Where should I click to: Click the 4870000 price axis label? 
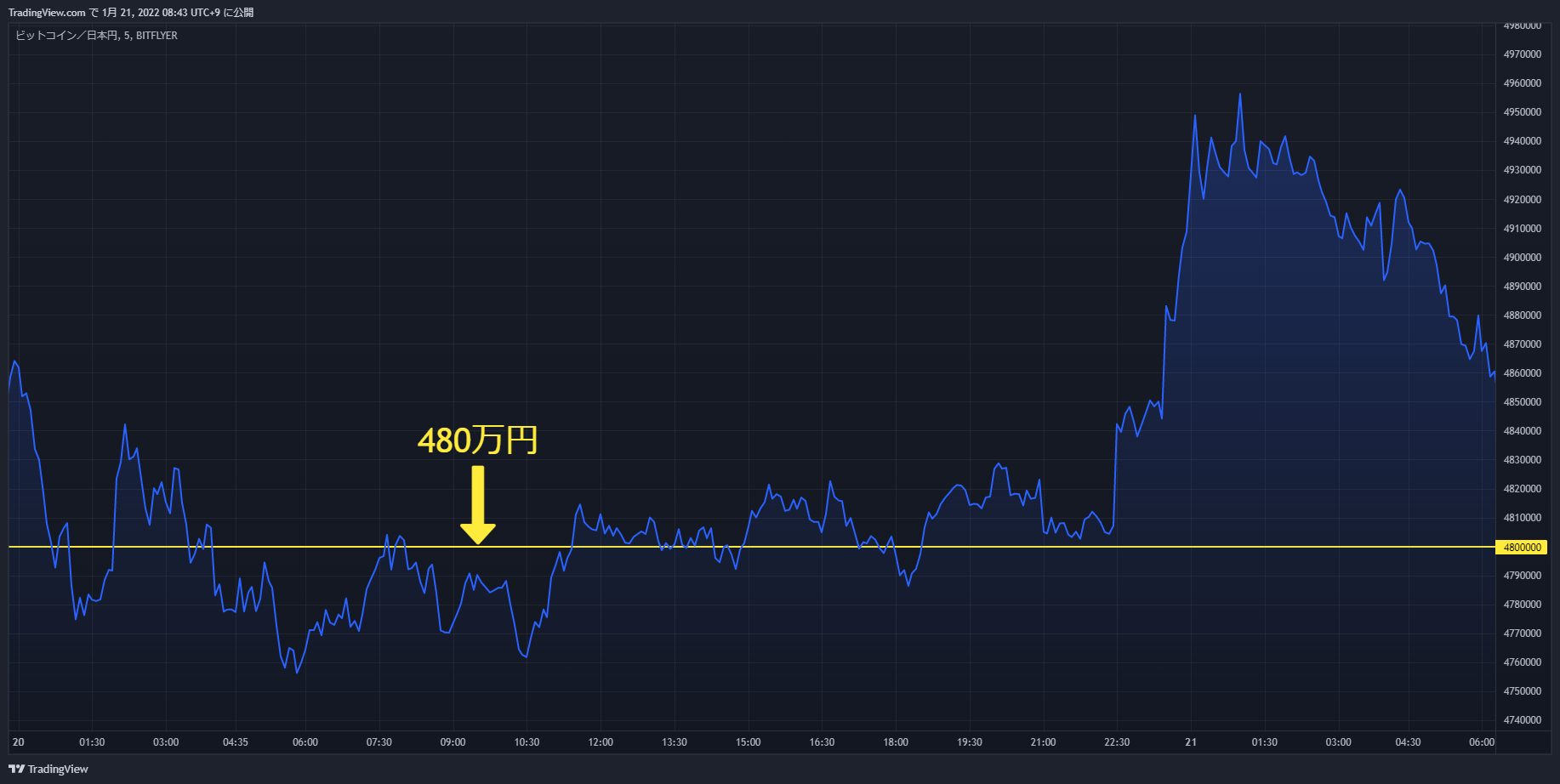pos(1522,344)
